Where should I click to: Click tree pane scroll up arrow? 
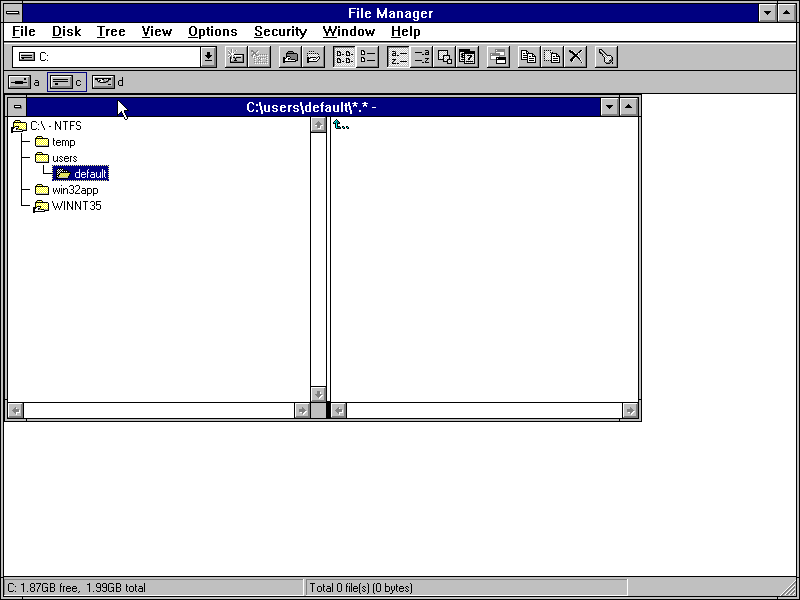[318, 125]
